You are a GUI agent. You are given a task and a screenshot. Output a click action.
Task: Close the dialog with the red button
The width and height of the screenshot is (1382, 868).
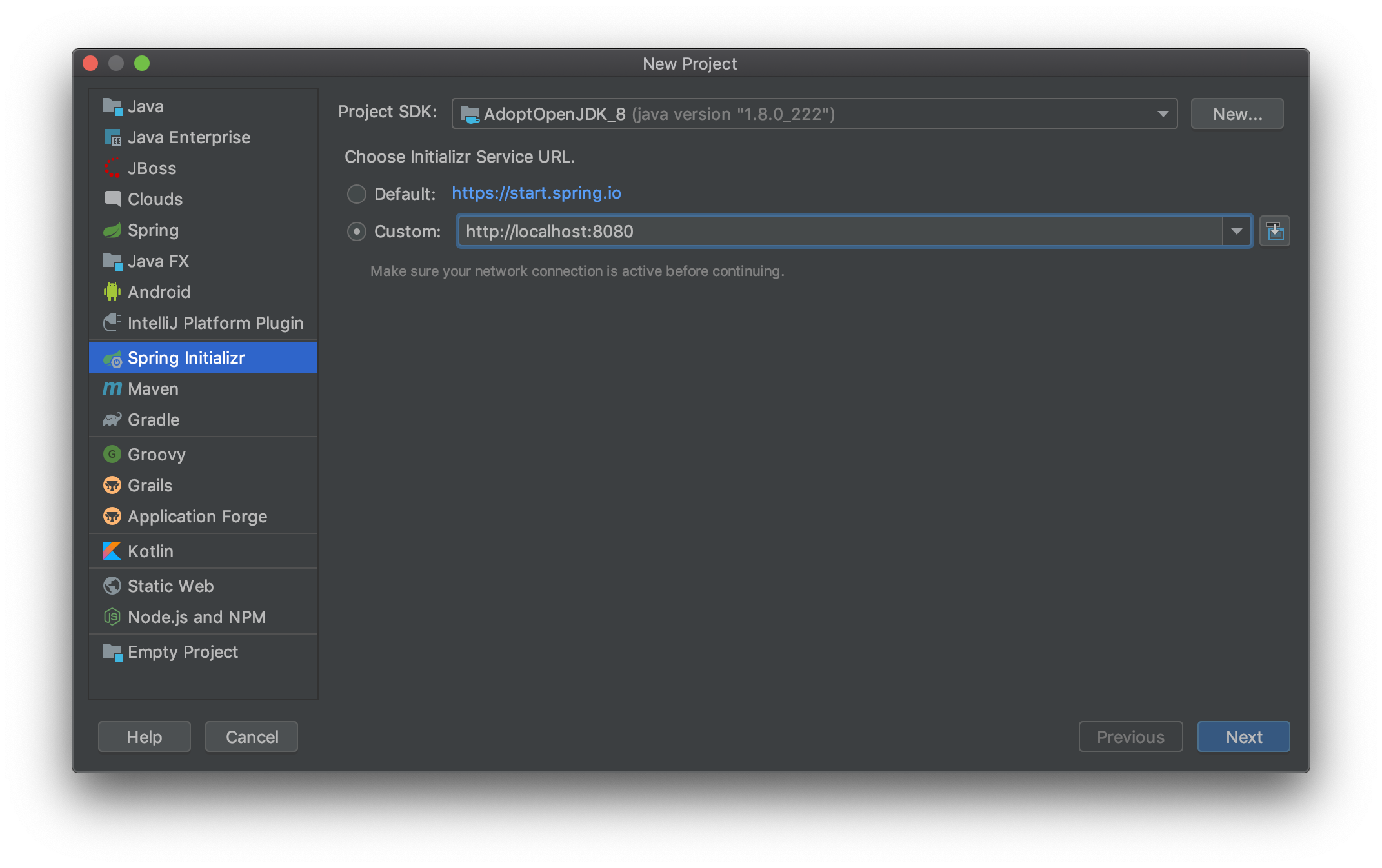pos(90,63)
